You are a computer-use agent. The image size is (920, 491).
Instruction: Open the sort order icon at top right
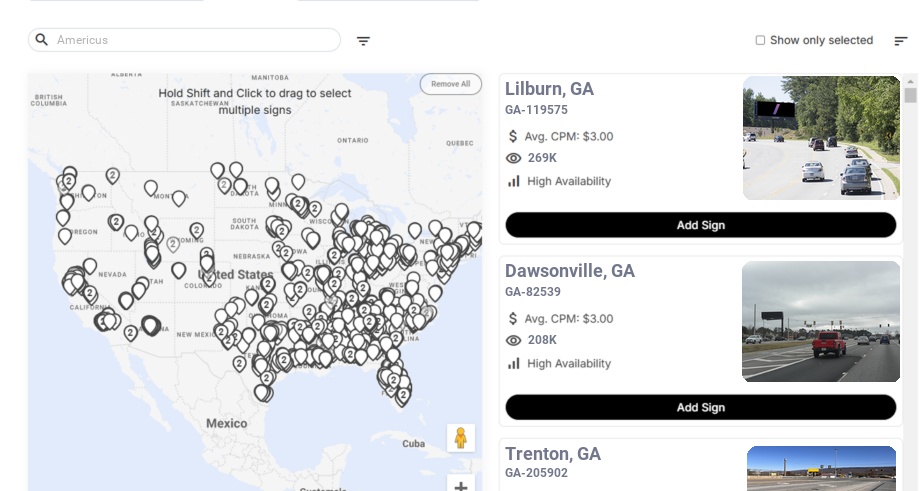pyautogui.click(x=900, y=41)
